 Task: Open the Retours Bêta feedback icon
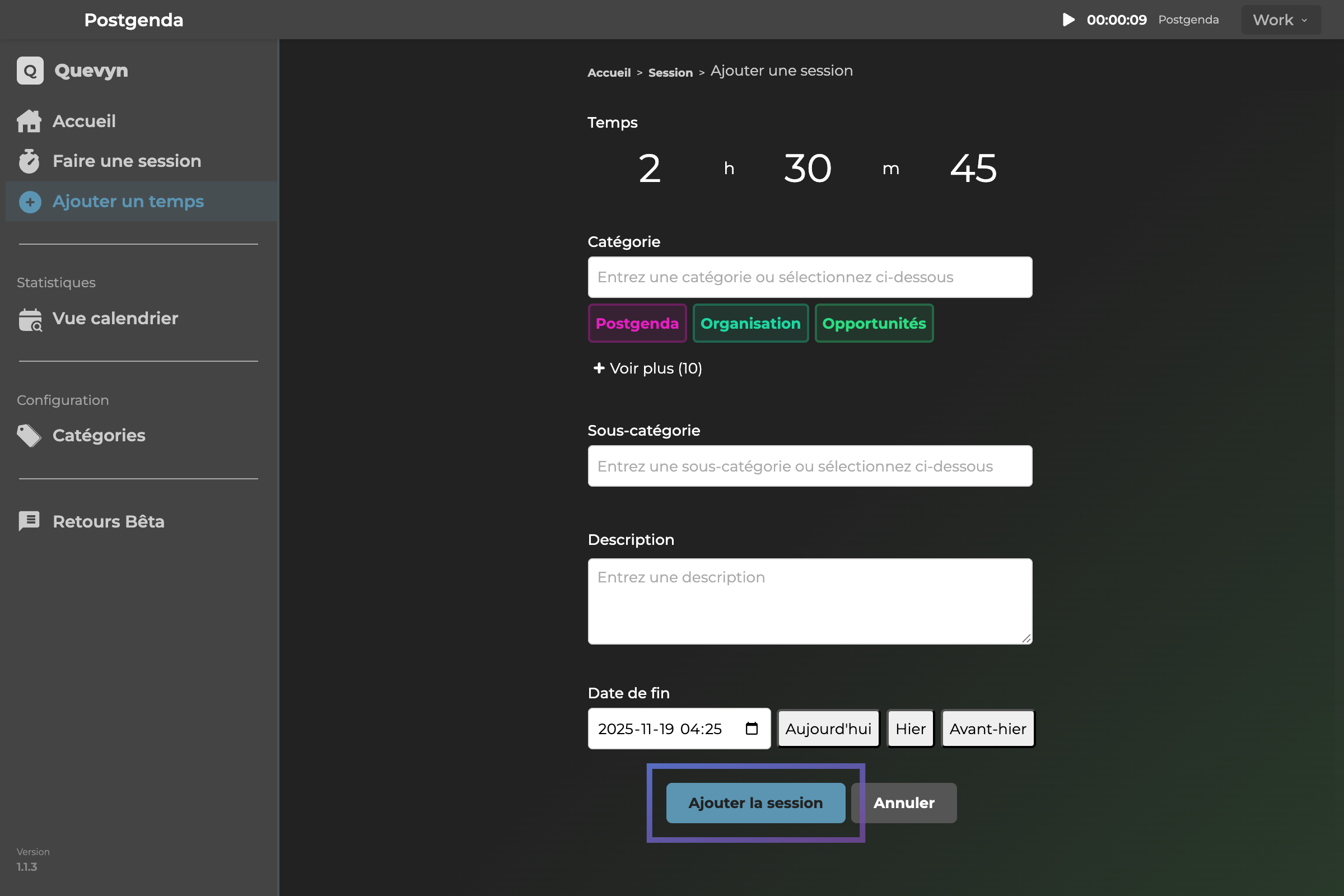[29, 522]
